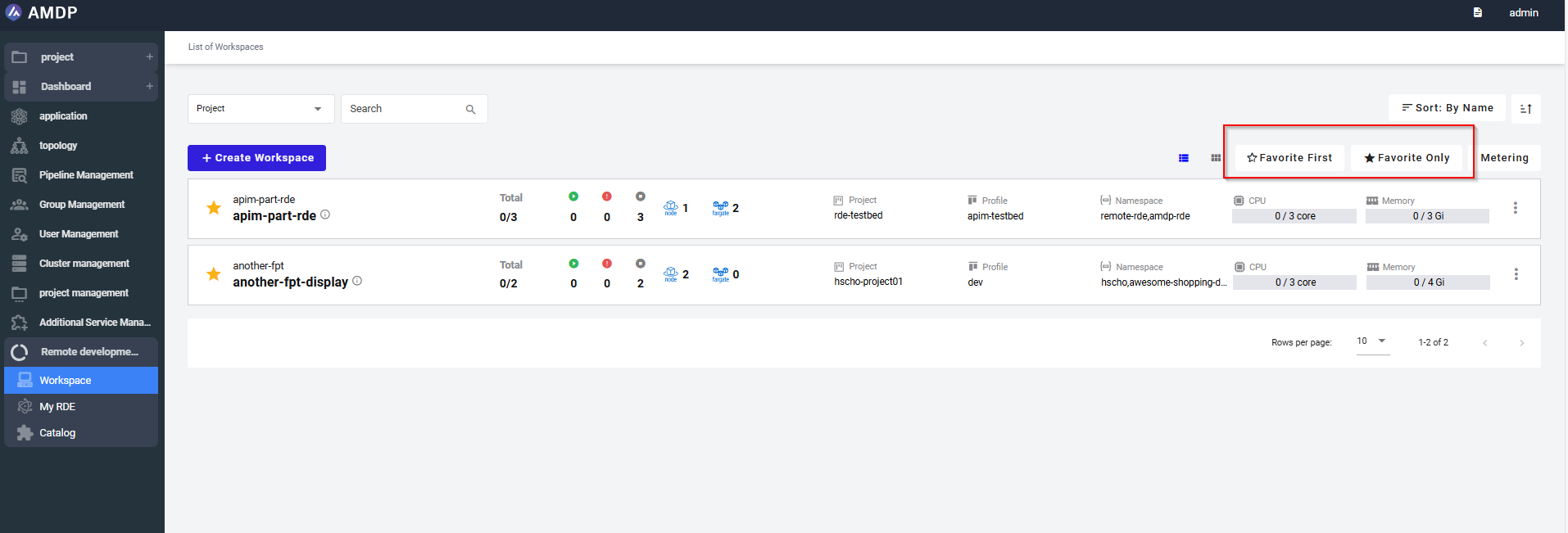The image size is (1568, 533).
Task: Select Workspace submenu item
Action: point(81,381)
